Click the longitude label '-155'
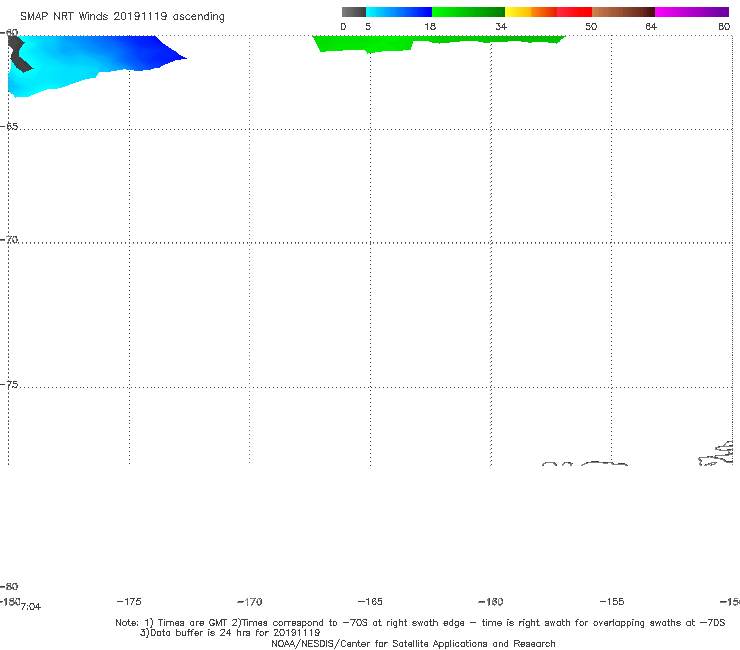 tap(612, 601)
